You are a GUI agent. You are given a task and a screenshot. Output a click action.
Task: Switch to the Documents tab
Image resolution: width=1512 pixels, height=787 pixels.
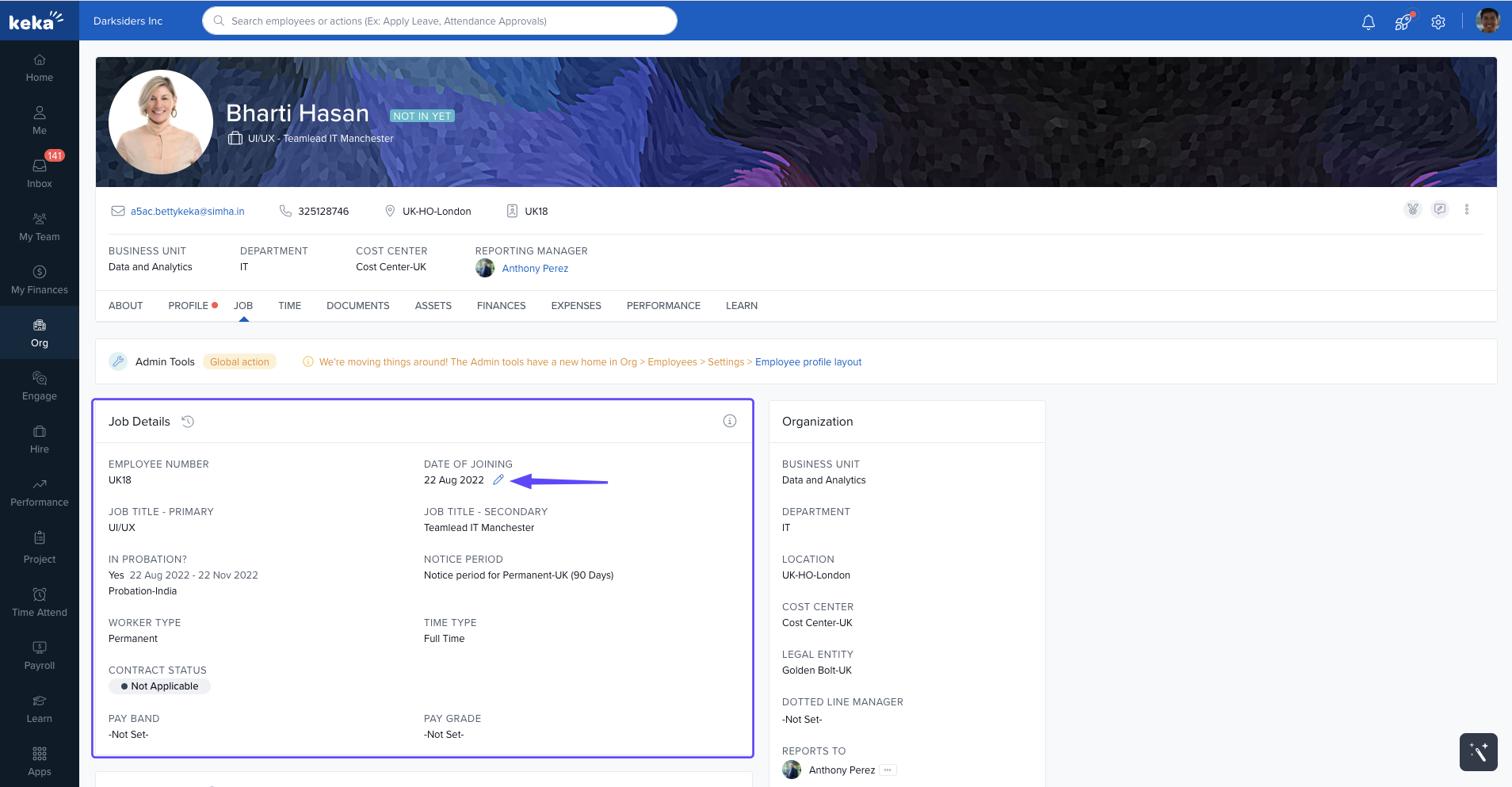[x=357, y=306]
